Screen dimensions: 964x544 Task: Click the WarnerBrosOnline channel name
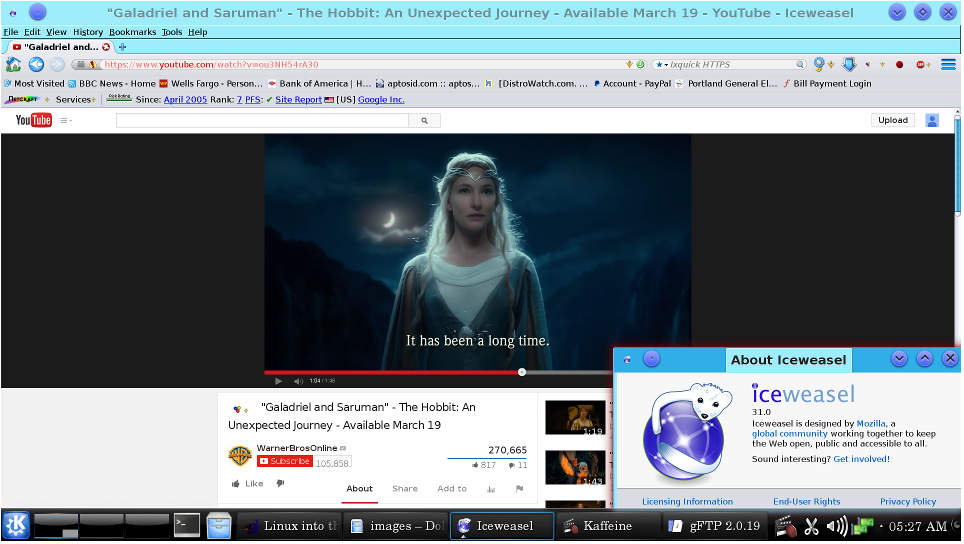tap(297, 448)
